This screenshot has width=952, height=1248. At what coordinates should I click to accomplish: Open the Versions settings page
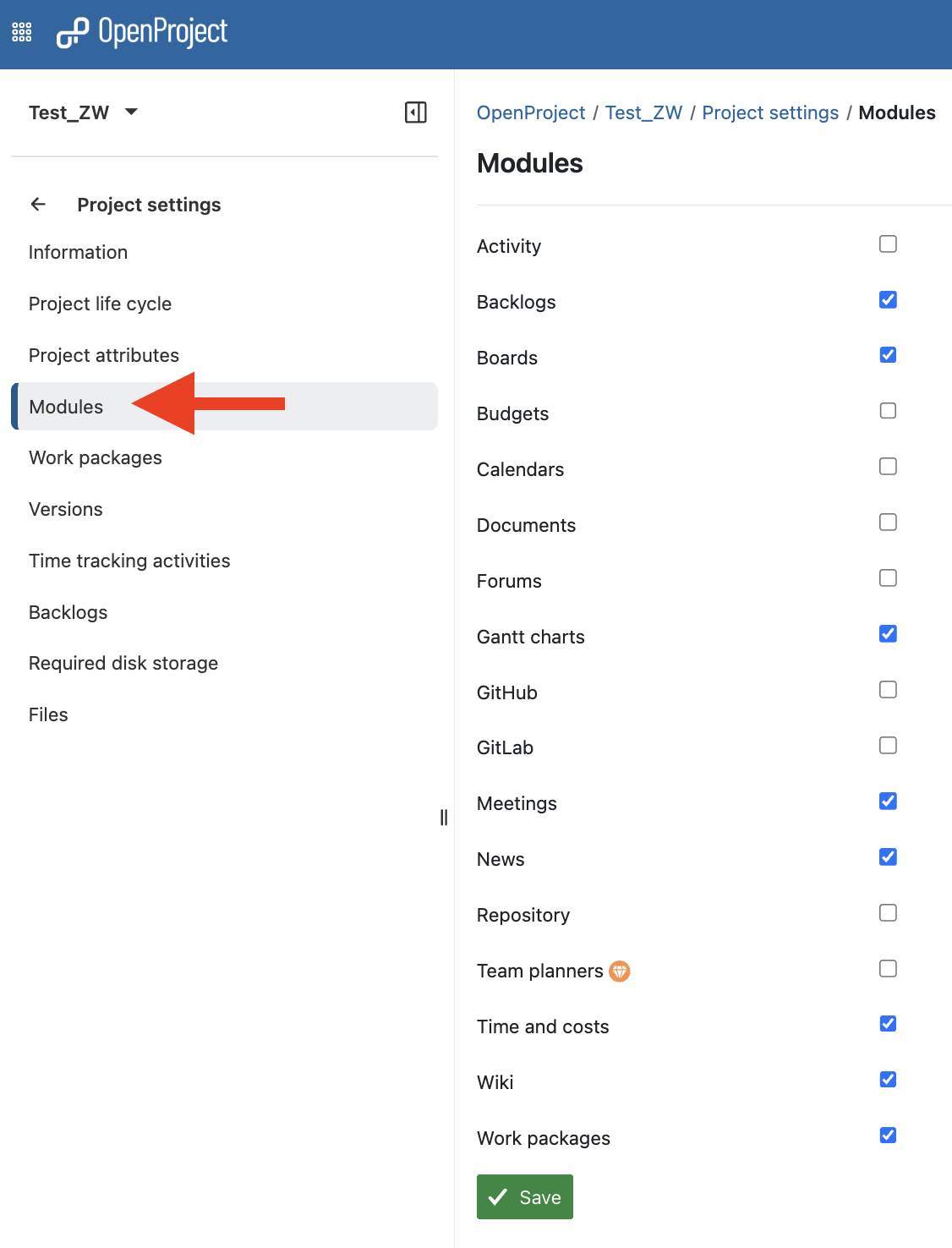point(66,509)
